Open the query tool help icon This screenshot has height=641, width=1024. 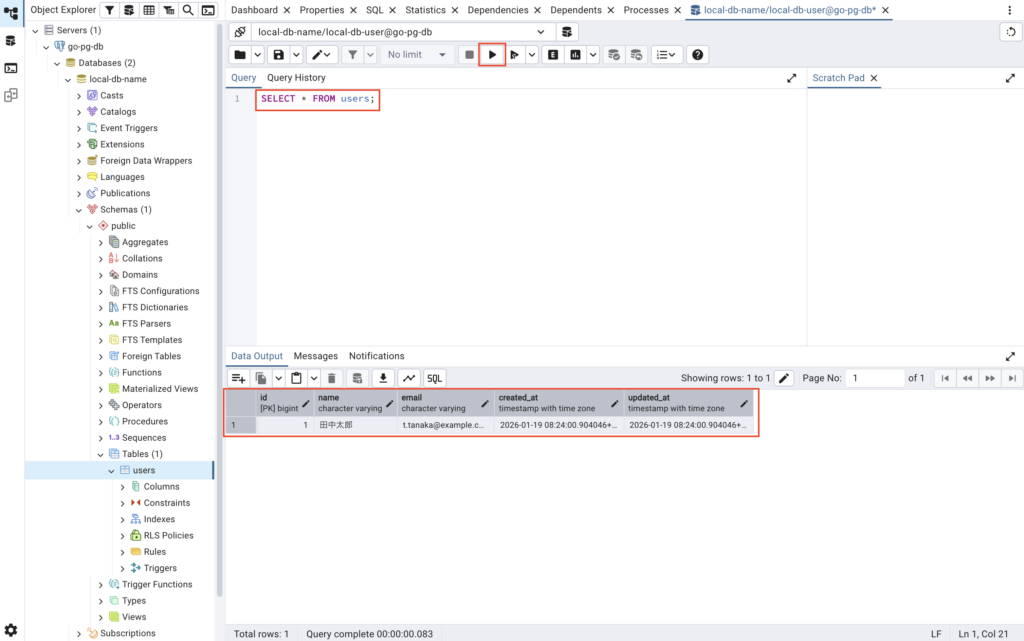698,55
